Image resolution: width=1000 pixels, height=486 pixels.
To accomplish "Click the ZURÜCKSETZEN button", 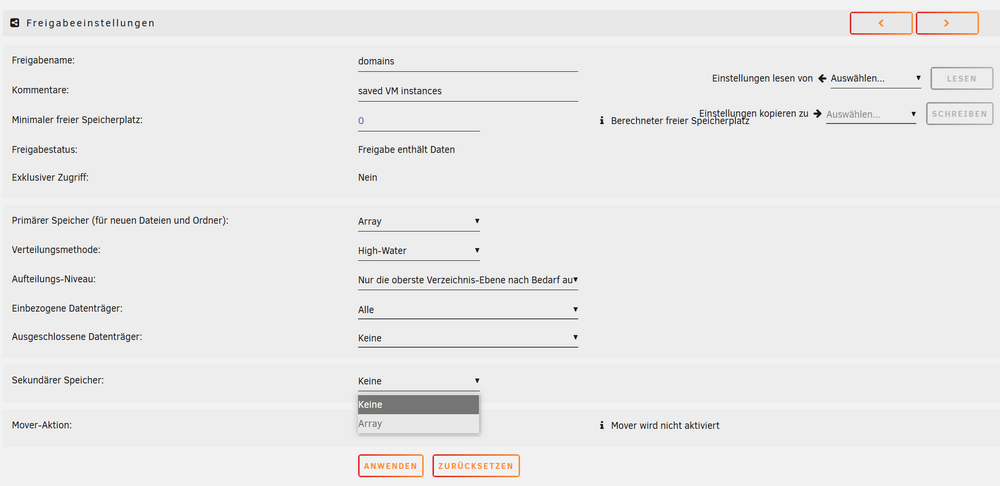I will tap(476, 466).
